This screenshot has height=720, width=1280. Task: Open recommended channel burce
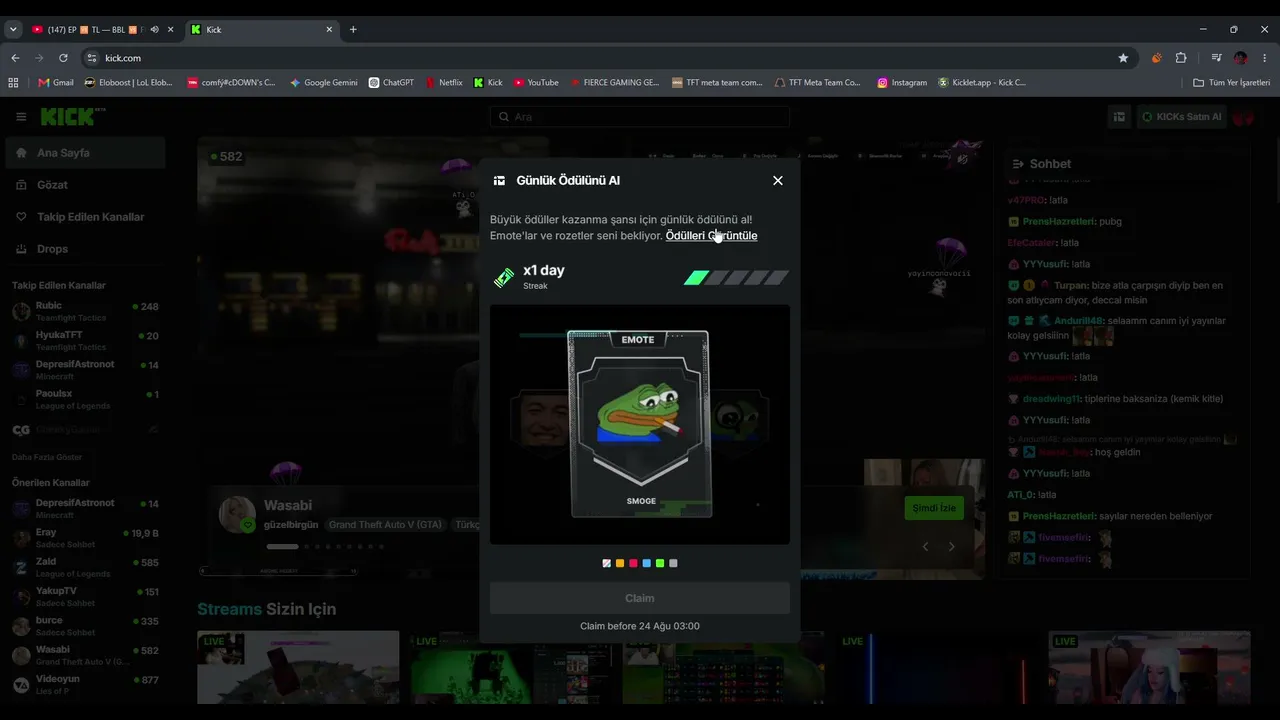point(85,625)
